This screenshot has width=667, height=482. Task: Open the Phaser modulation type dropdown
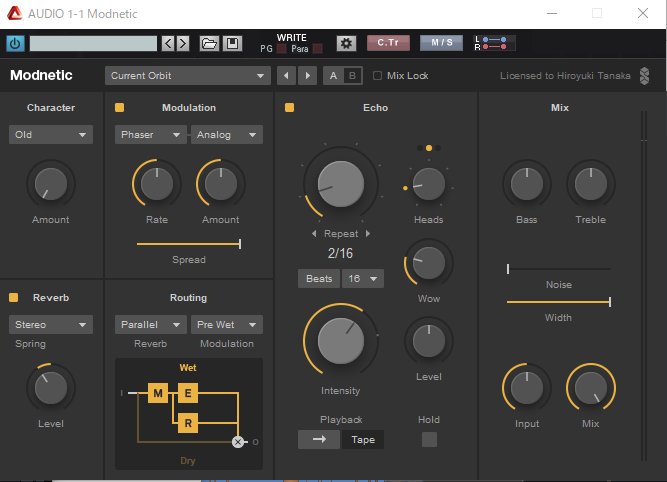(151, 135)
